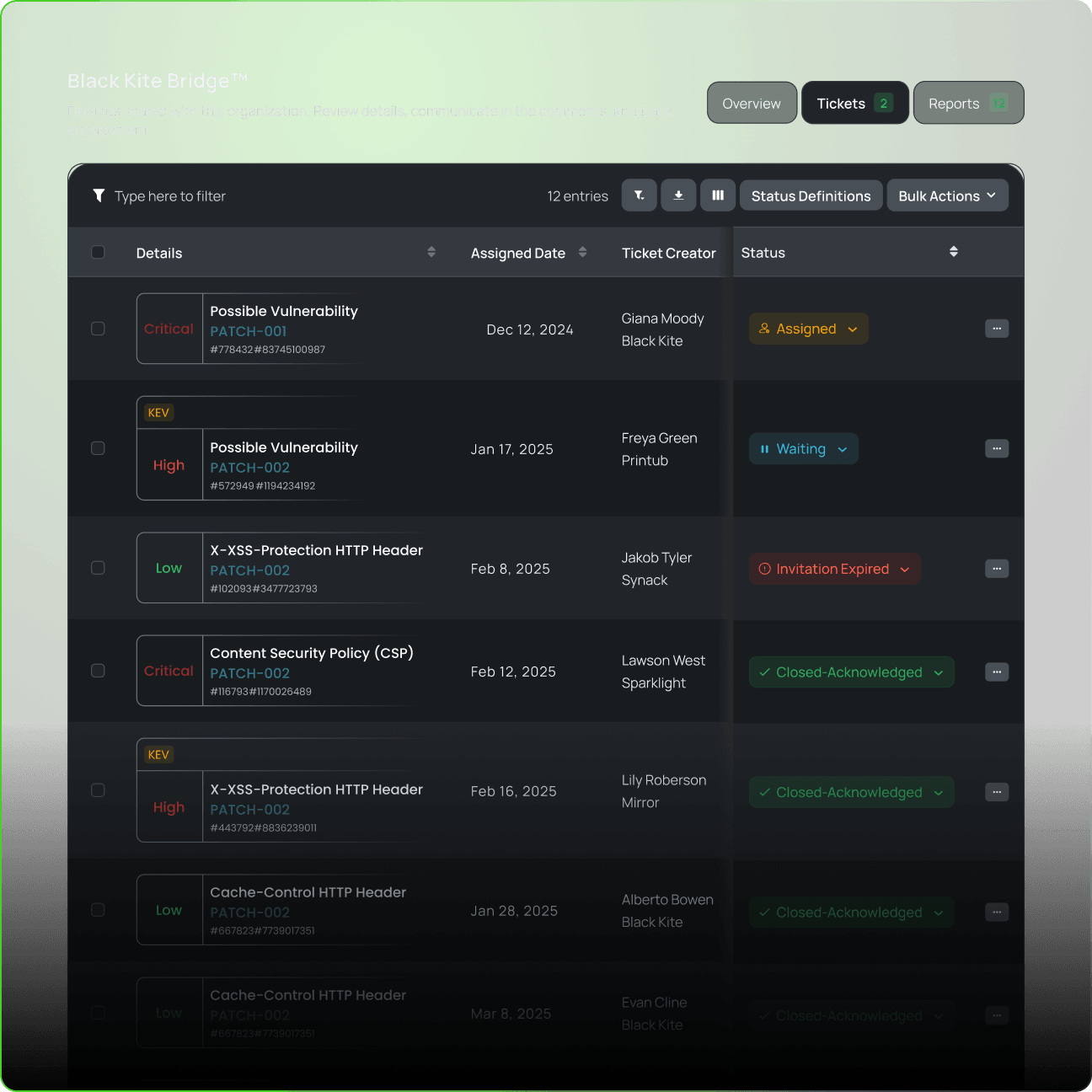Open the column layout icon button
The image size is (1092, 1092).
coord(718,195)
